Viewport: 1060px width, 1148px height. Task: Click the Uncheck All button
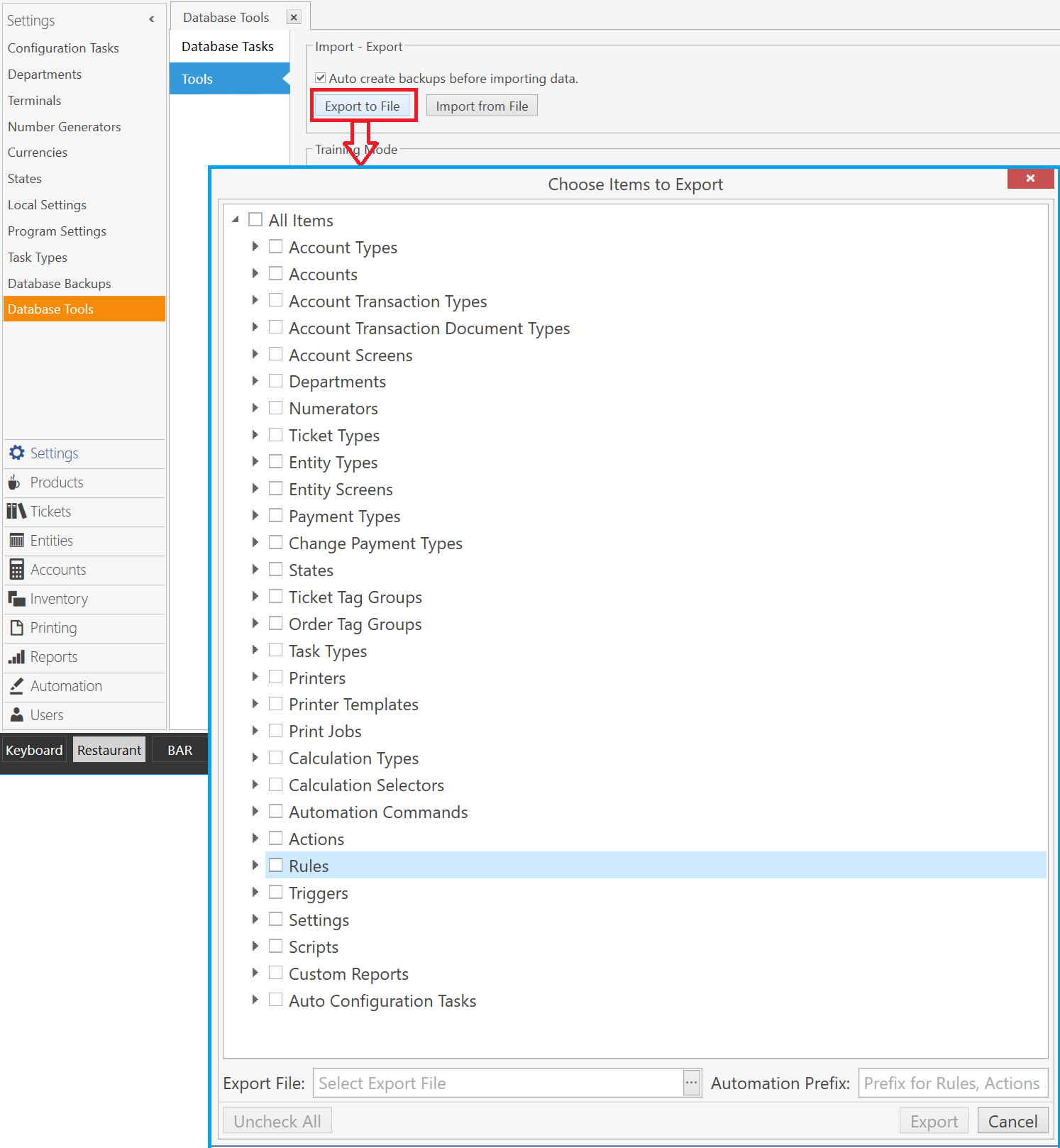pyautogui.click(x=277, y=1121)
